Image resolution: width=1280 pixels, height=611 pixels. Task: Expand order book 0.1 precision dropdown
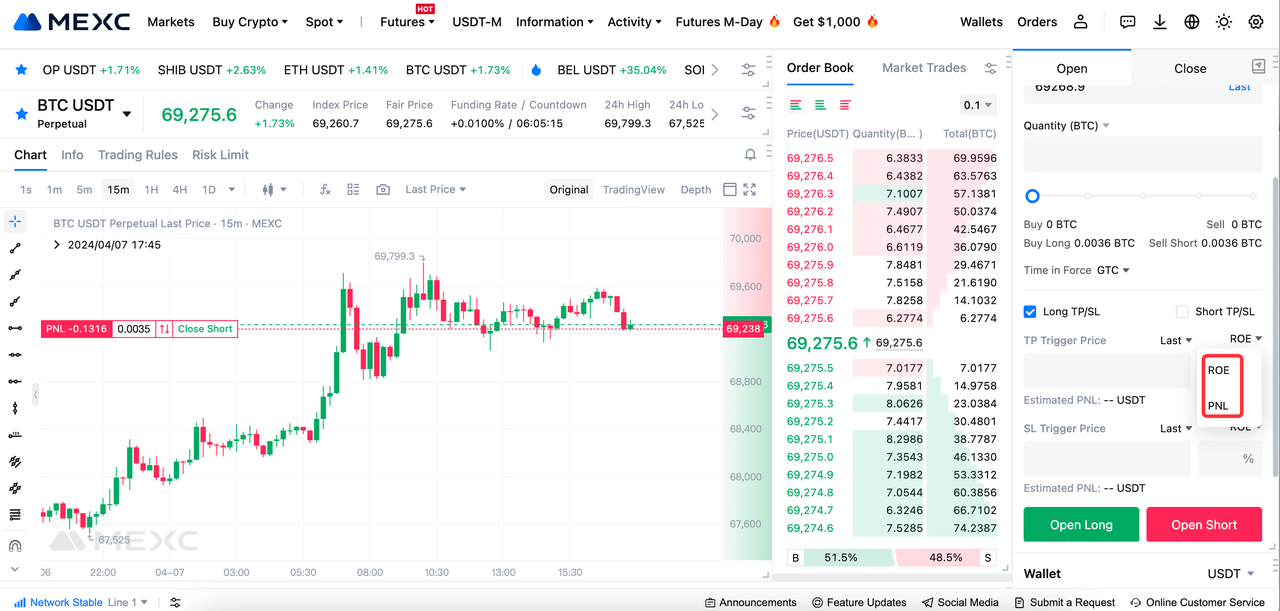[978, 105]
